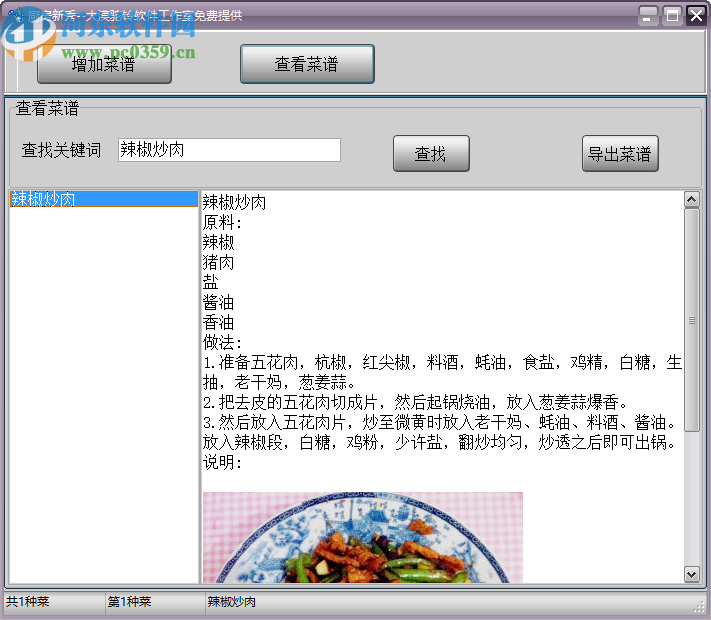Click the app icon in the title bar
This screenshot has height=620, width=711.
point(15,15)
